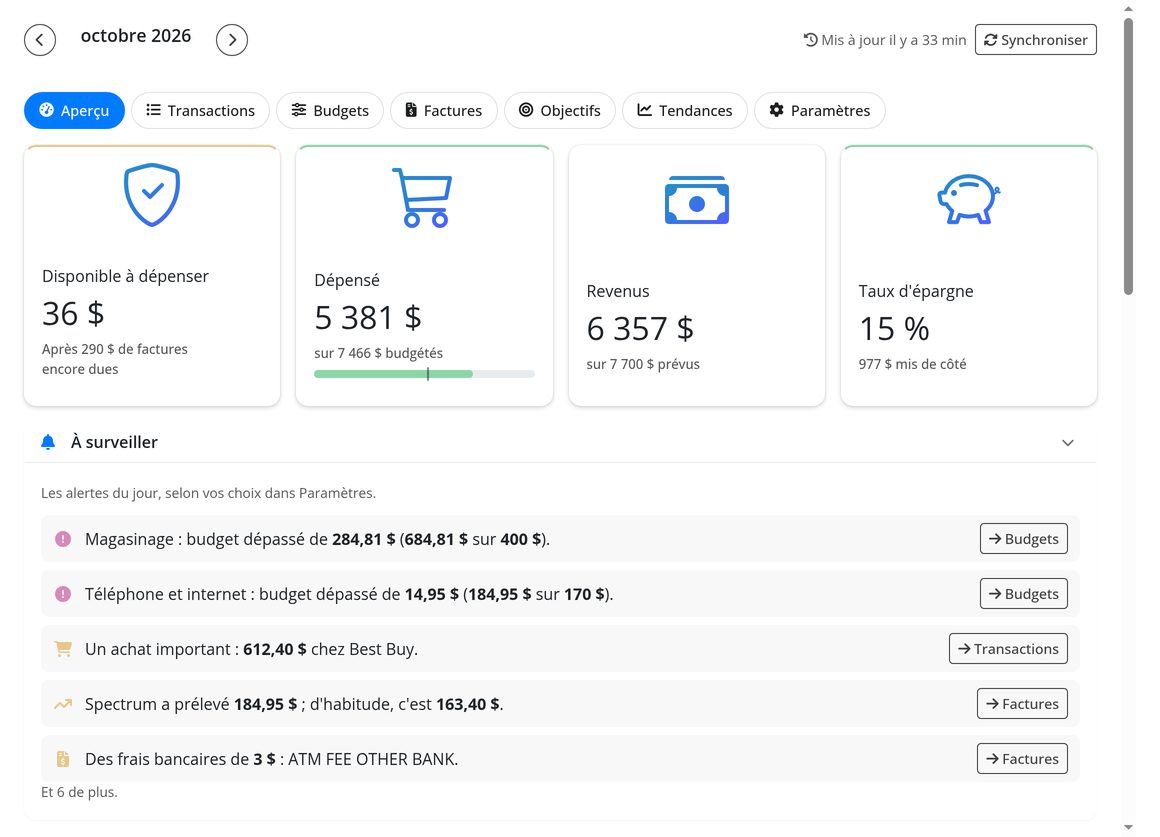Image resolution: width=1160 pixels, height=837 pixels.
Task: Click the shopping cart icon in Dépensé card
Action: [x=422, y=198]
